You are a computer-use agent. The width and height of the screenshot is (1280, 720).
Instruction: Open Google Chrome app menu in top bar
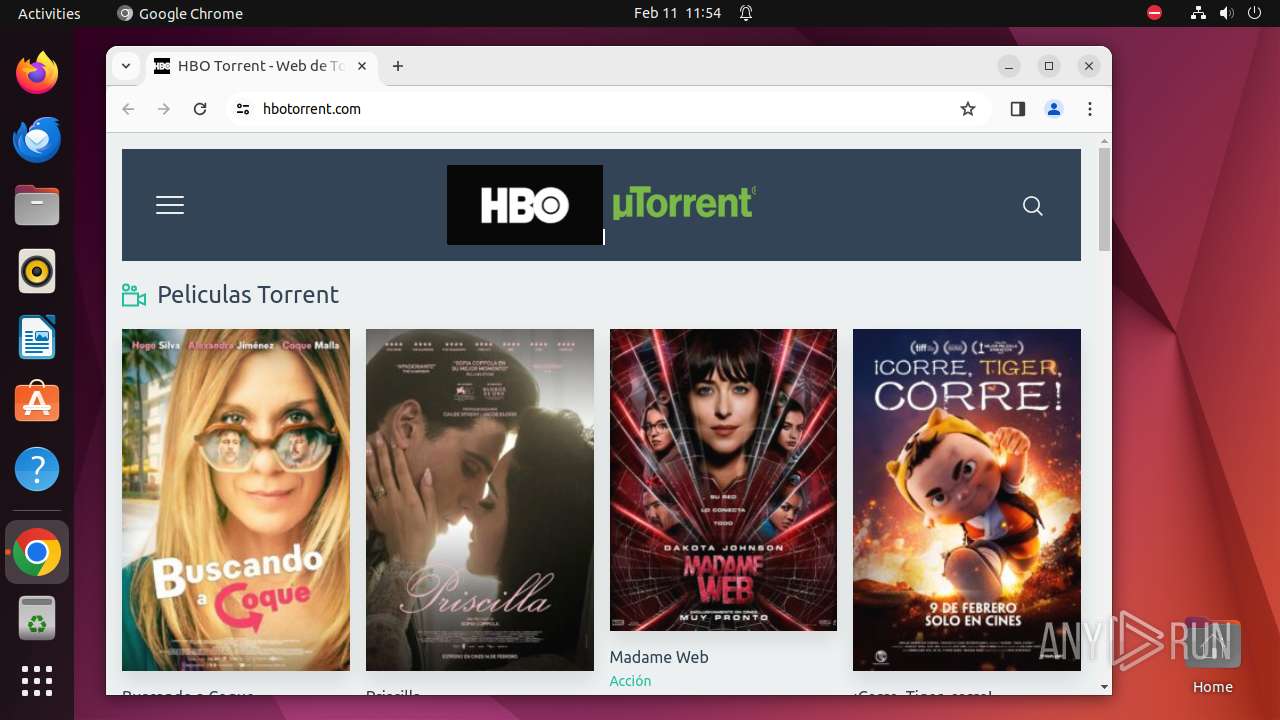coord(180,13)
